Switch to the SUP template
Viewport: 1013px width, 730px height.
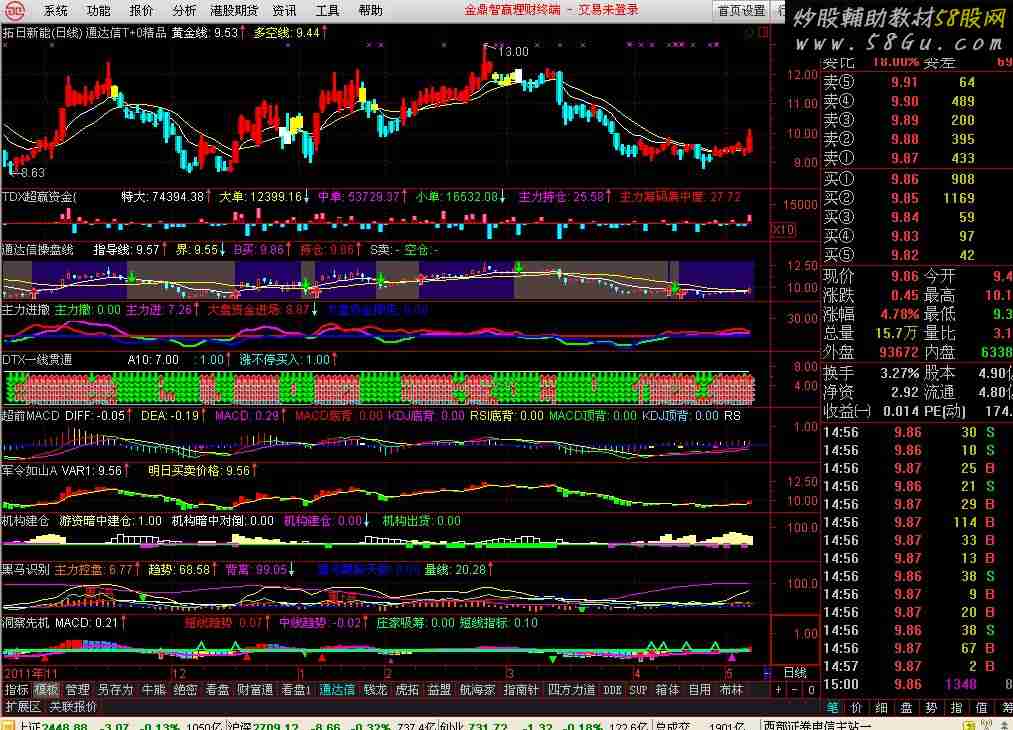638,690
